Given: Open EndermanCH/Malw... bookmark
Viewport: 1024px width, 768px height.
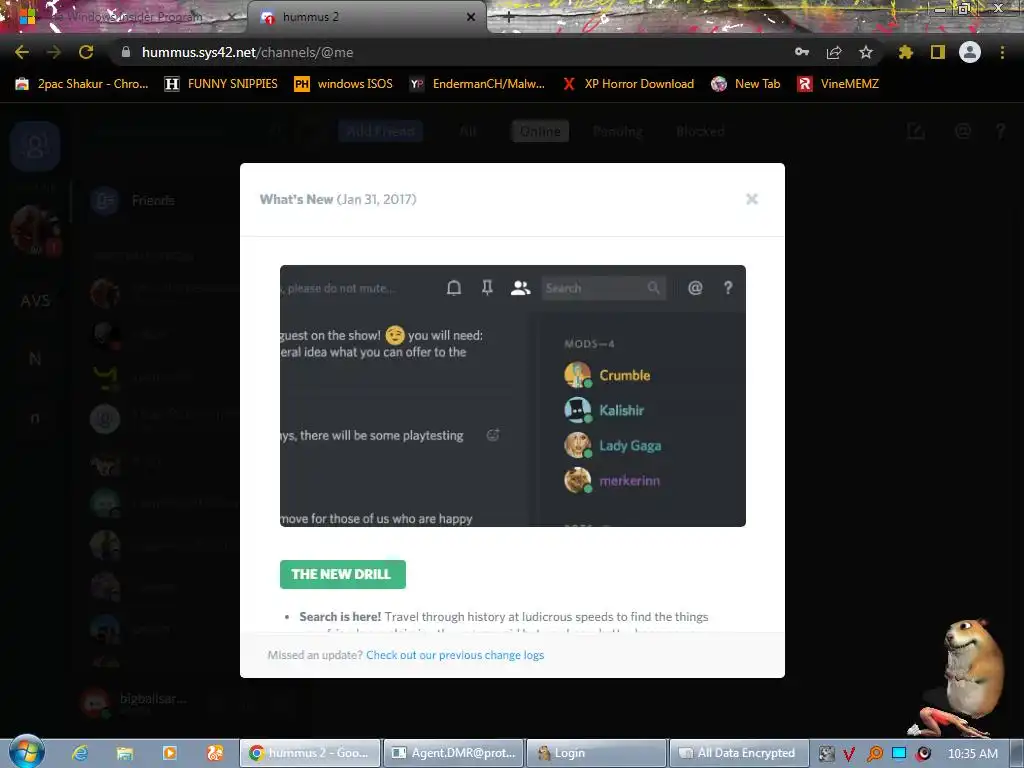Looking at the screenshot, I should click(x=477, y=84).
